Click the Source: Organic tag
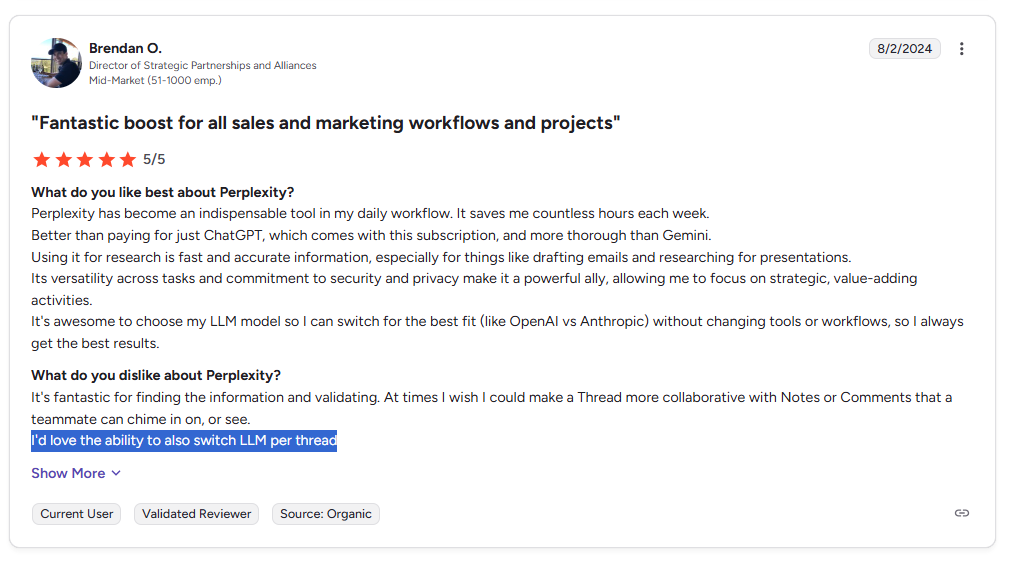This screenshot has height=561, width=1030. 326,514
